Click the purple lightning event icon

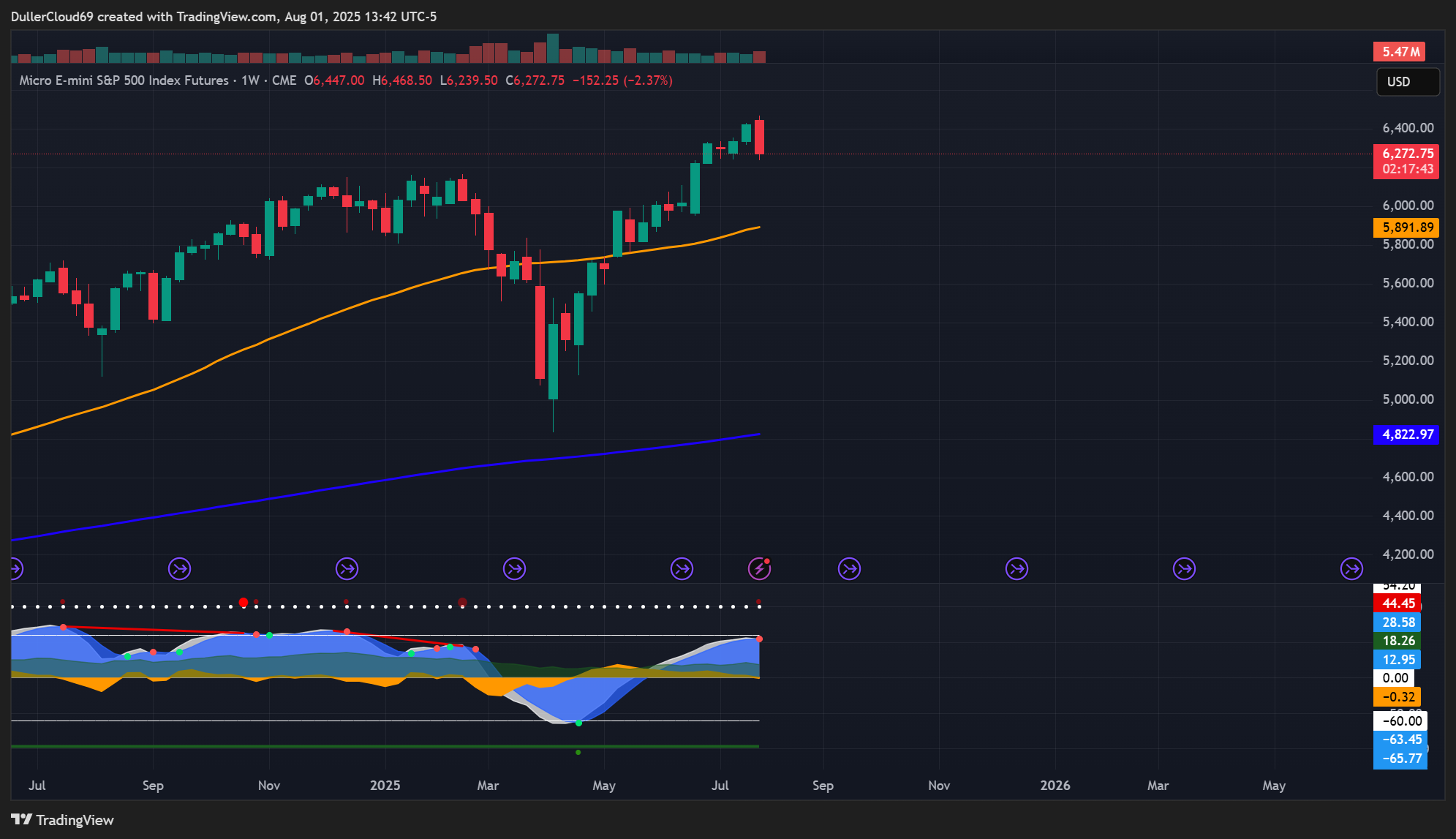[x=759, y=568]
